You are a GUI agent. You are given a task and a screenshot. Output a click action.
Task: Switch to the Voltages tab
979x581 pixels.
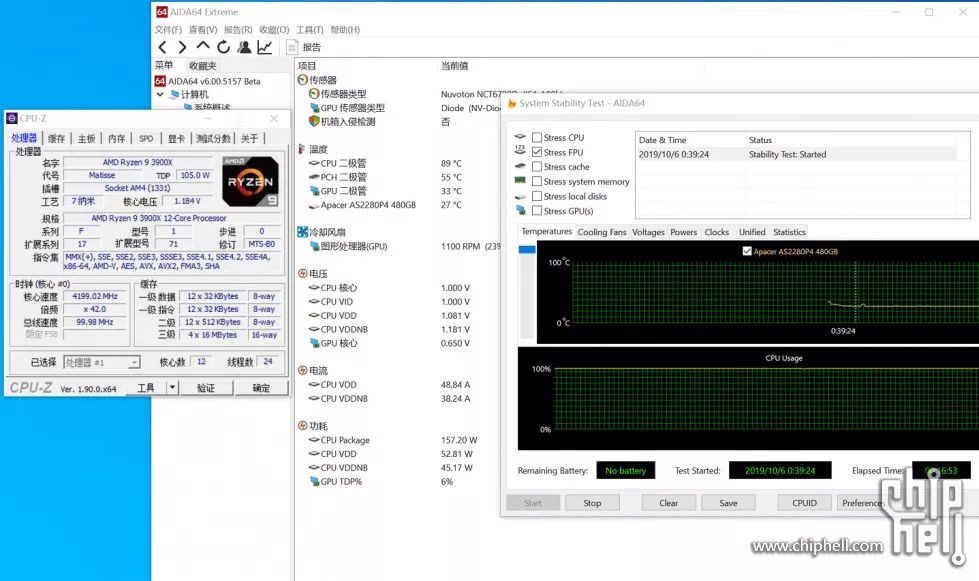point(648,232)
